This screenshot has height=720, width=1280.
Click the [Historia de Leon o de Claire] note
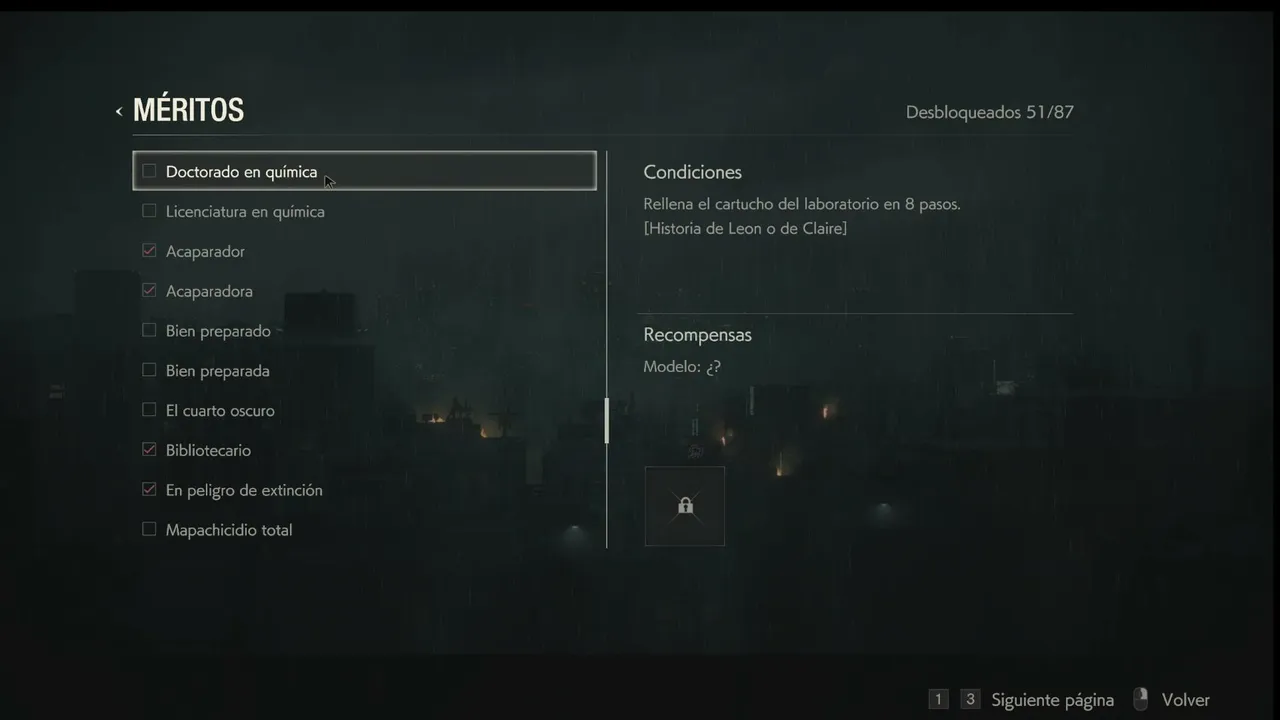[x=745, y=229]
